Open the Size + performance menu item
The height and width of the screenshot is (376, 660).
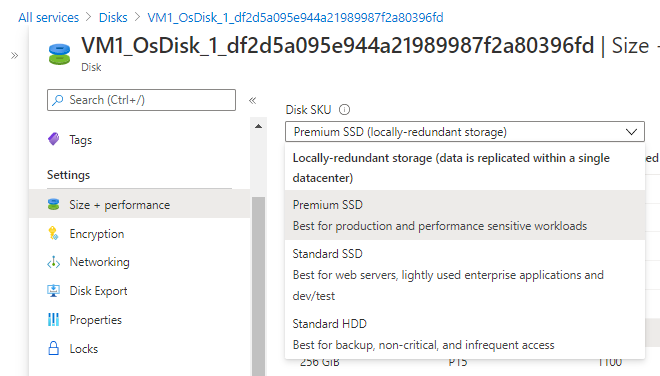[139, 205]
